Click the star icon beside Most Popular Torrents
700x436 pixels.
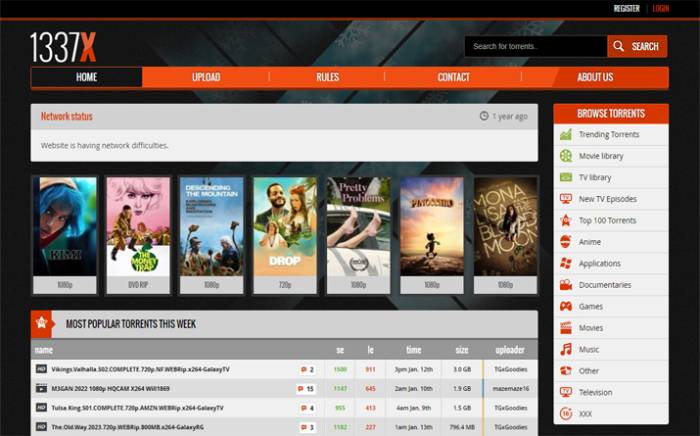(42, 322)
